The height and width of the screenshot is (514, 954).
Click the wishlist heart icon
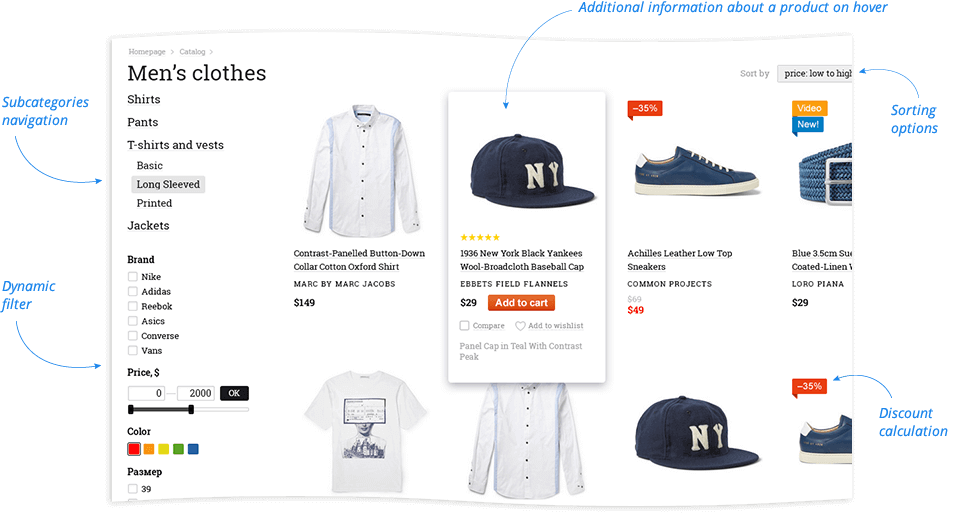click(x=520, y=326)
